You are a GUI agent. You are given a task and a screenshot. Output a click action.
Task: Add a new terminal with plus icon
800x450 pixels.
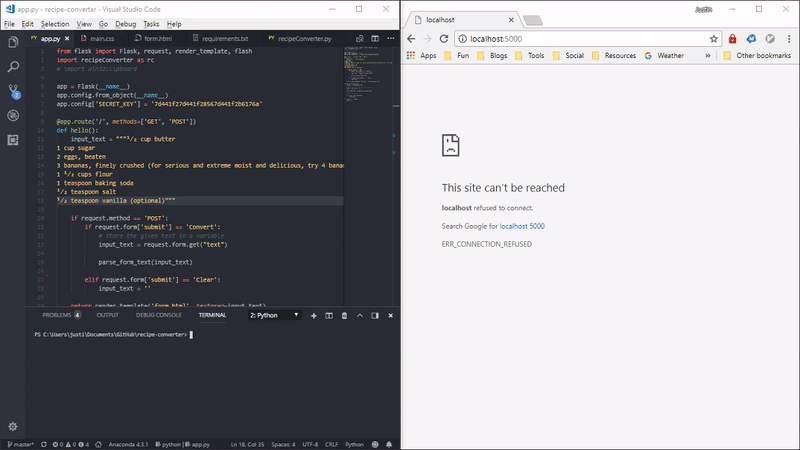[314, 315]
